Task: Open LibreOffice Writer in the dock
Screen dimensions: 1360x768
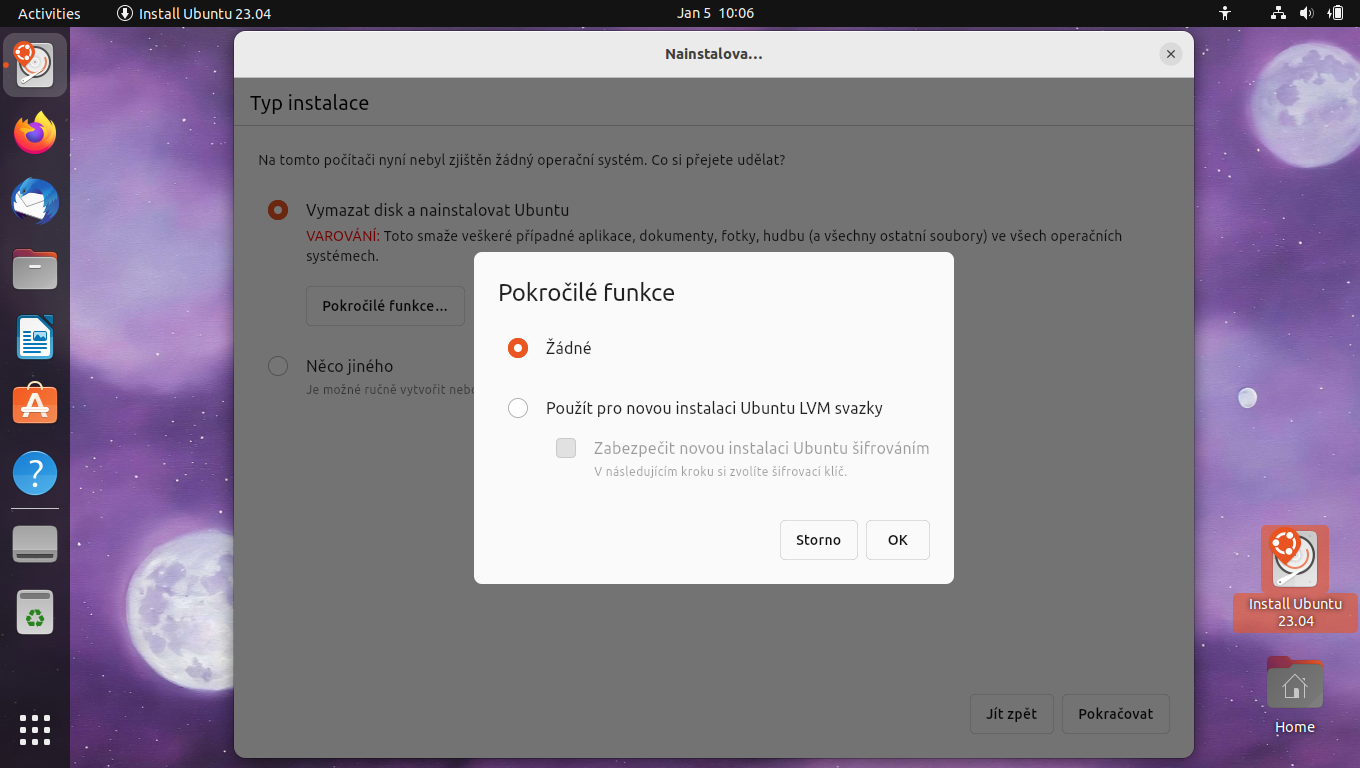Action: pos(34,337)
